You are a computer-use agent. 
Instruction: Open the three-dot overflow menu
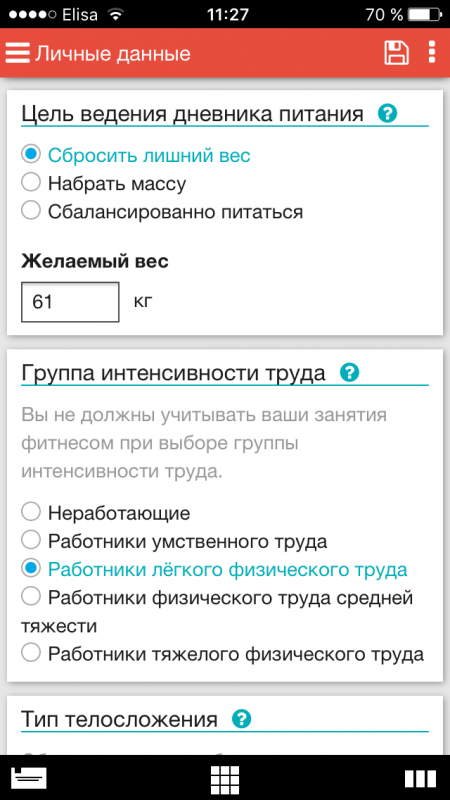[x=432, y=53]
